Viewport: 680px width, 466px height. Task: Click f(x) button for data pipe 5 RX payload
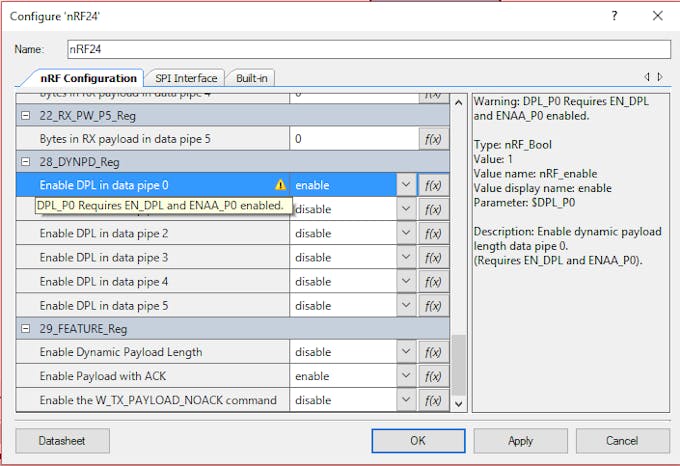[433, 139]
